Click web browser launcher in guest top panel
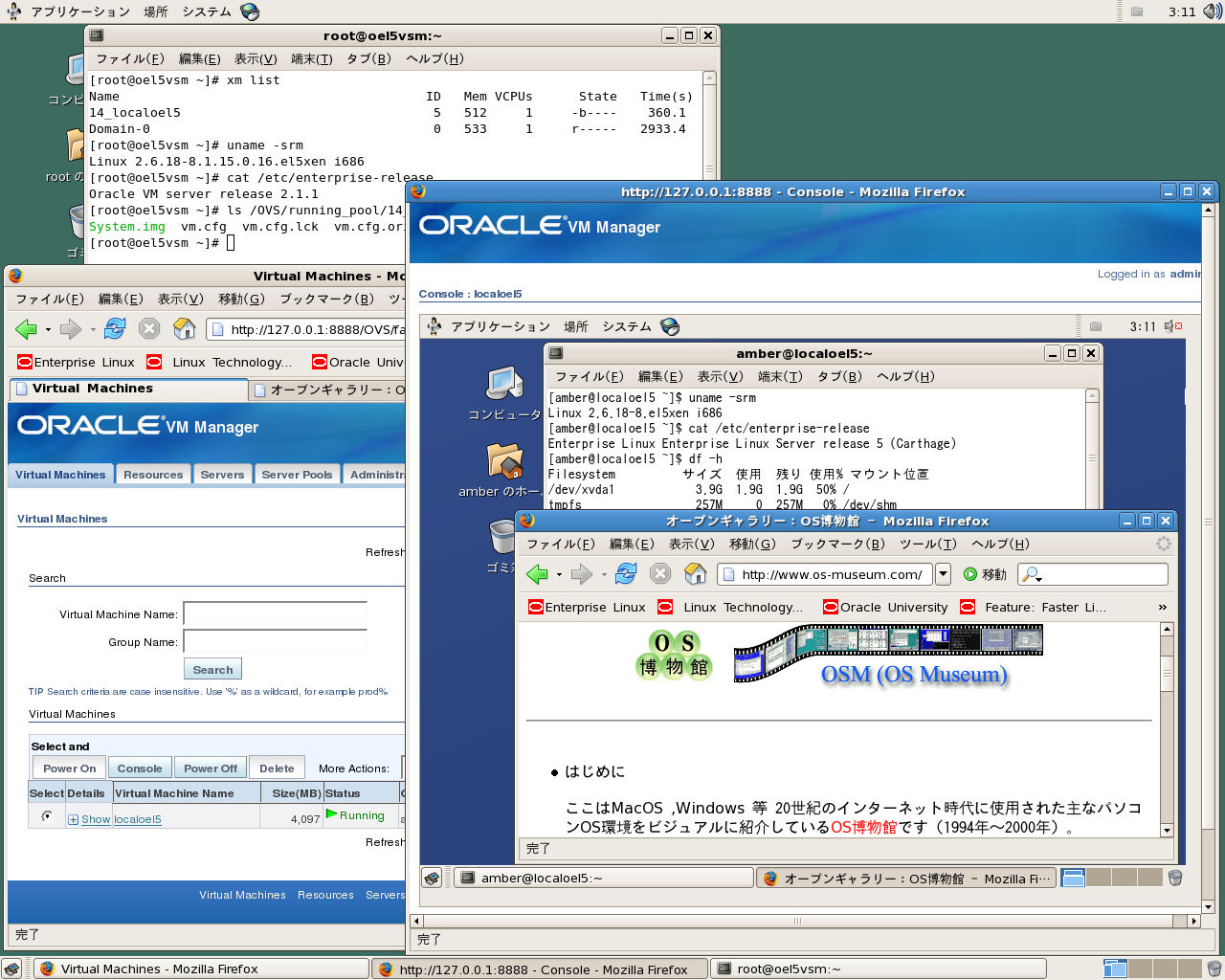This screenshot has height=980, width=1225. 671,326
